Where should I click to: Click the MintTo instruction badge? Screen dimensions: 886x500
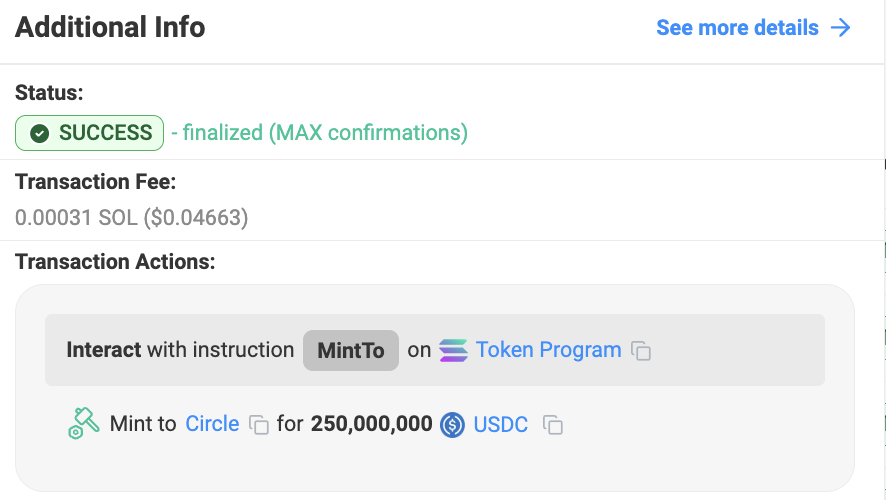[351, 350]
